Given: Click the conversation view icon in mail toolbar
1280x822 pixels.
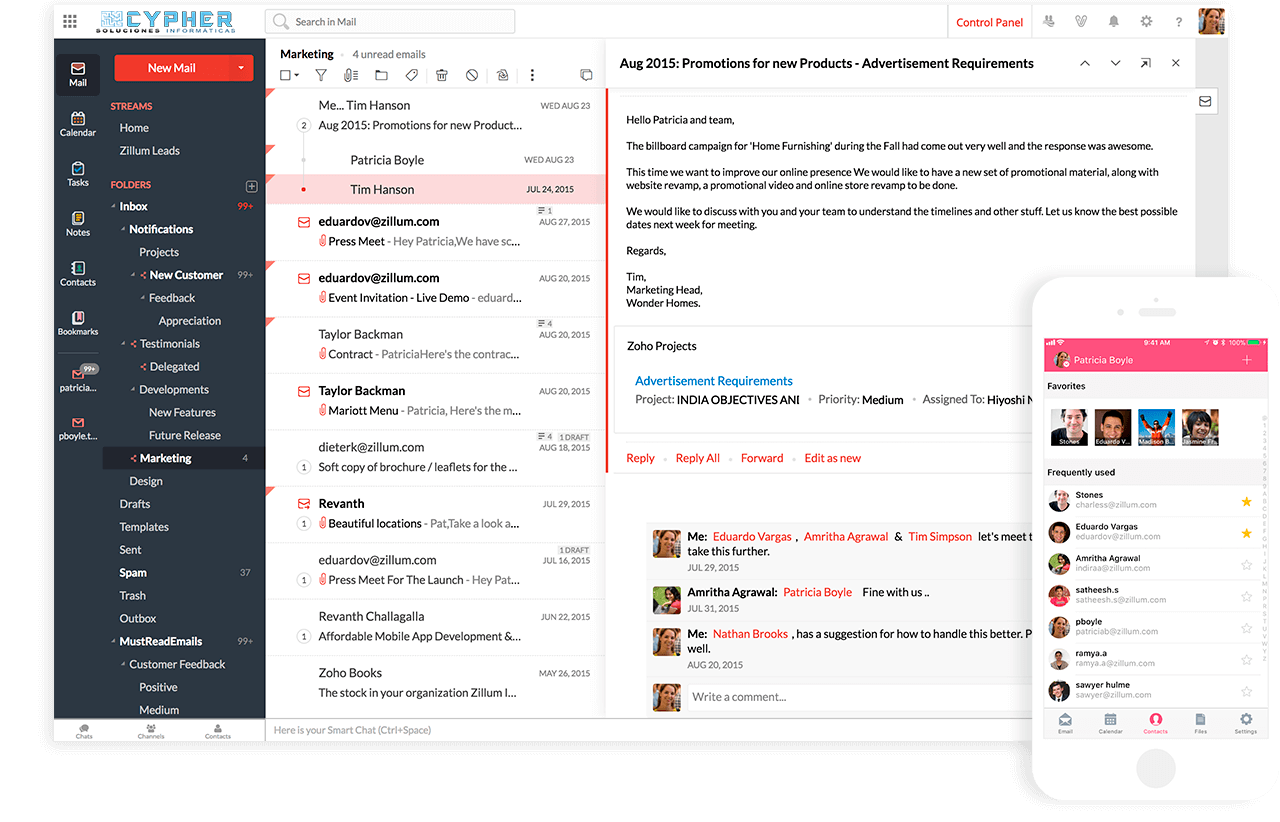Looking at the screenshot, I should coord(586,75).
